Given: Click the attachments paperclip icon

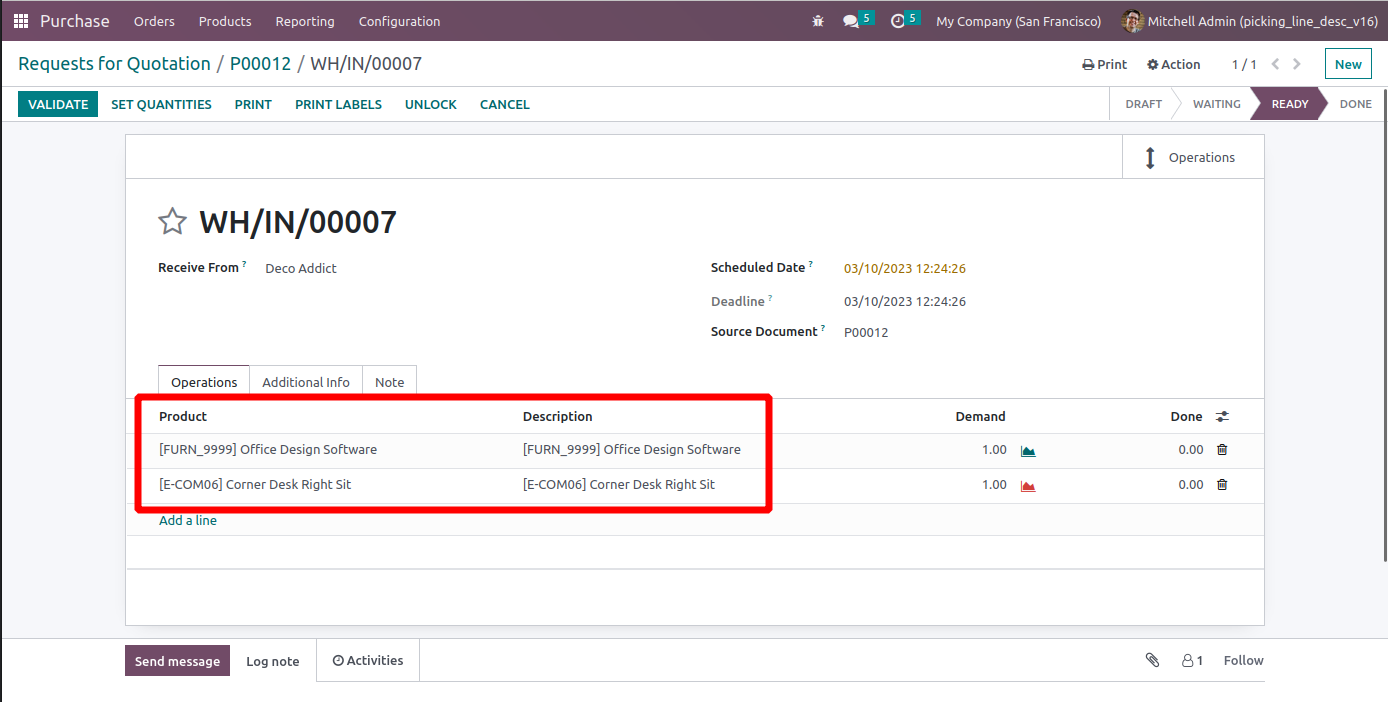Looking at the screenshot, I should coord(1152,660).
